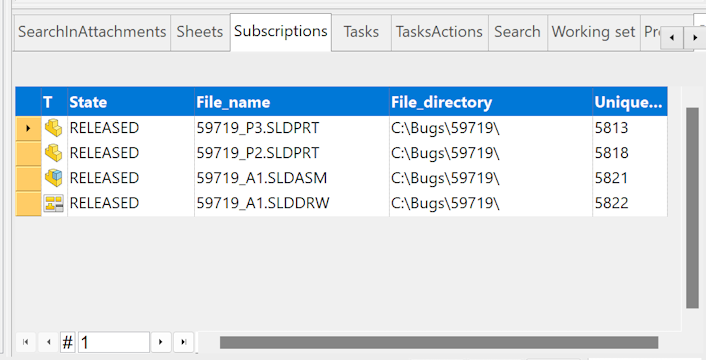Go to the previous record

coord(49,342)
